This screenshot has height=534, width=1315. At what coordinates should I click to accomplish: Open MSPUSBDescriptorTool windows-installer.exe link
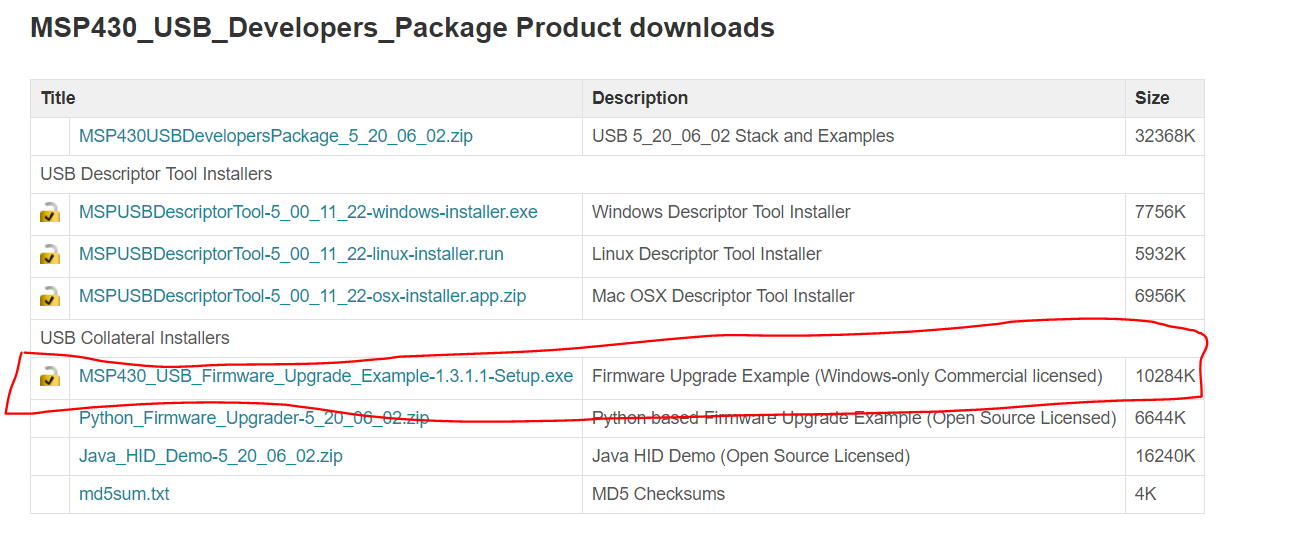308,212
